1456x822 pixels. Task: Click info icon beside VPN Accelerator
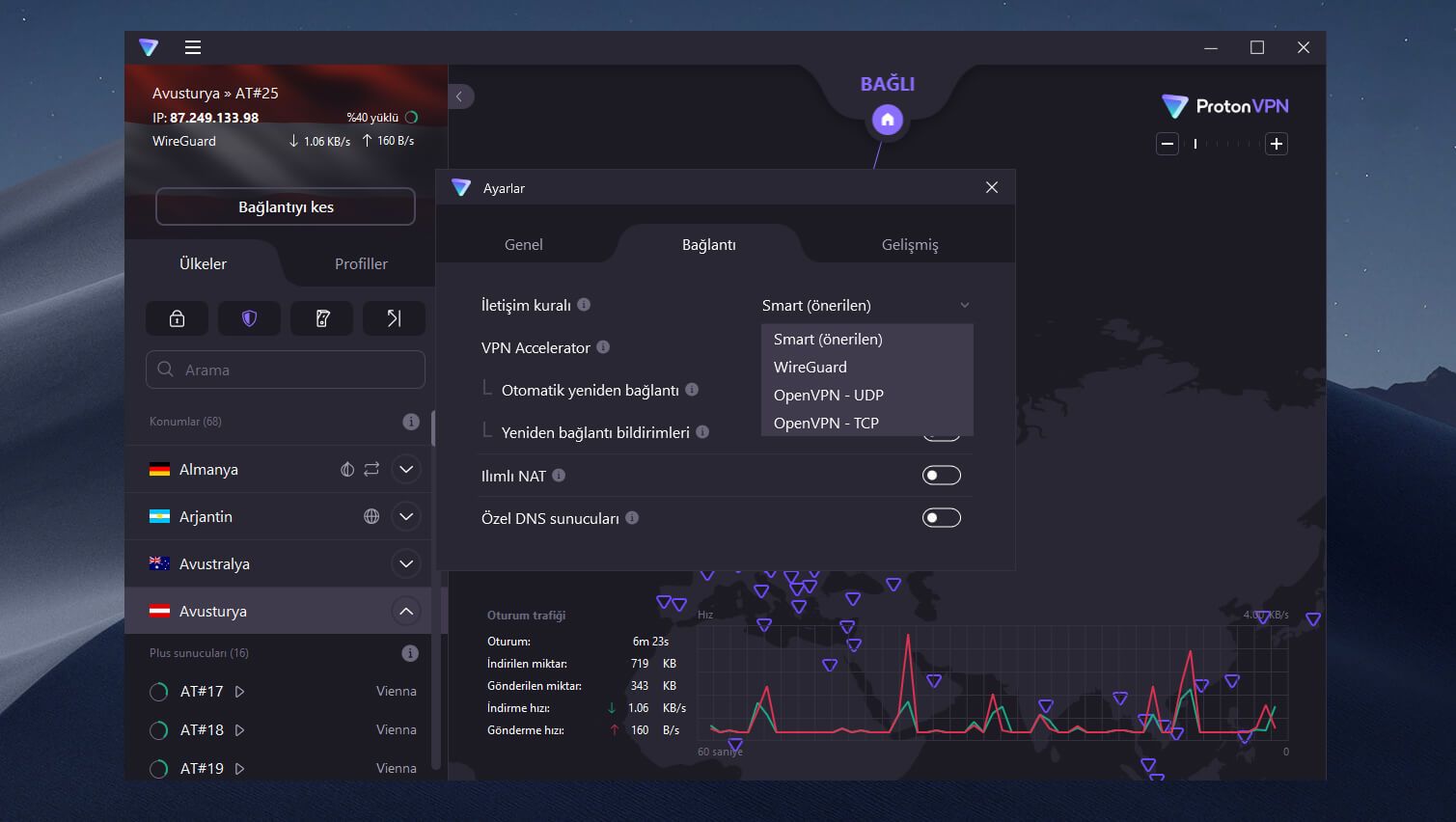(x=603, y=347)
